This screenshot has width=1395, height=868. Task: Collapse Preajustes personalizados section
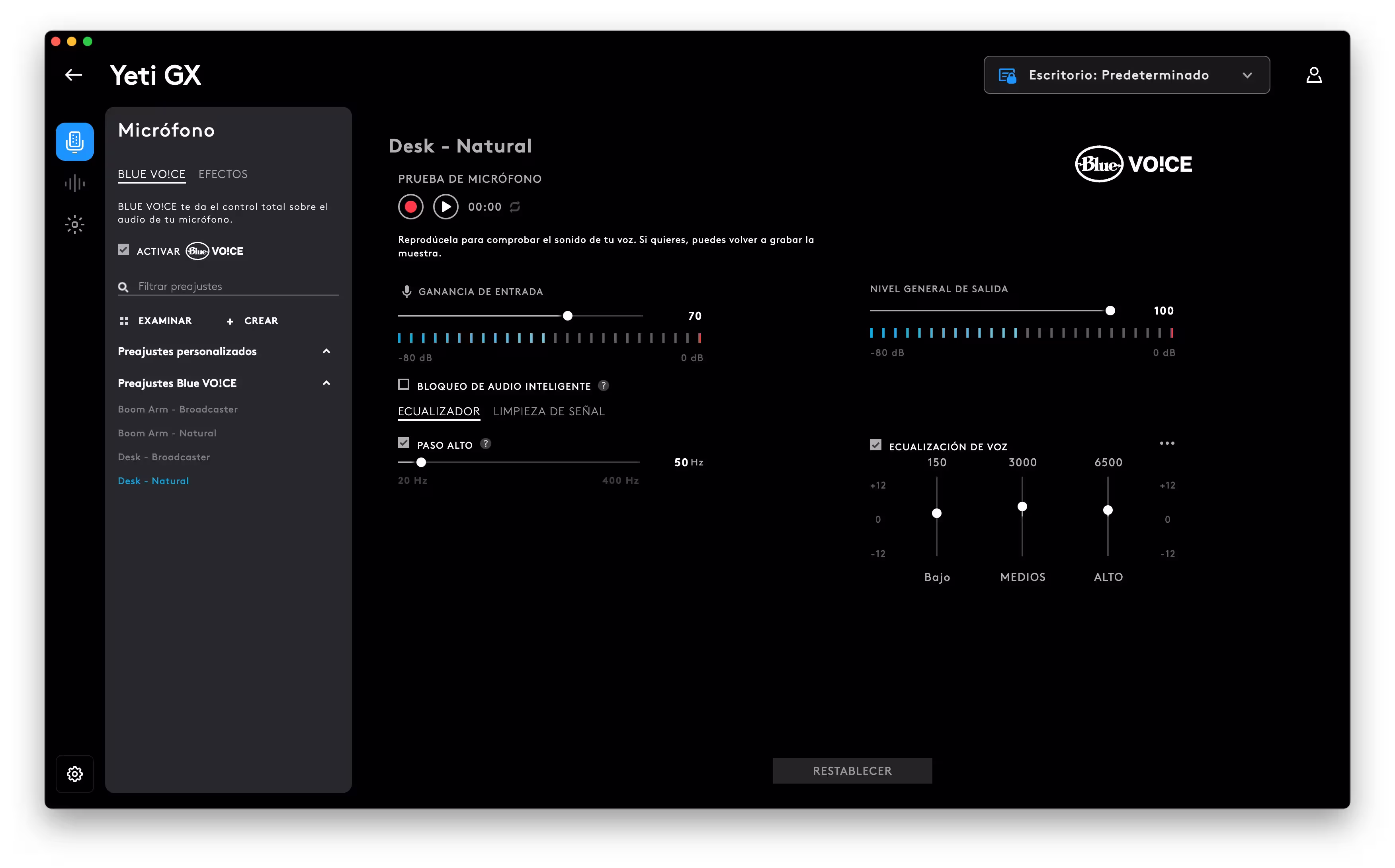click(326, 351)
